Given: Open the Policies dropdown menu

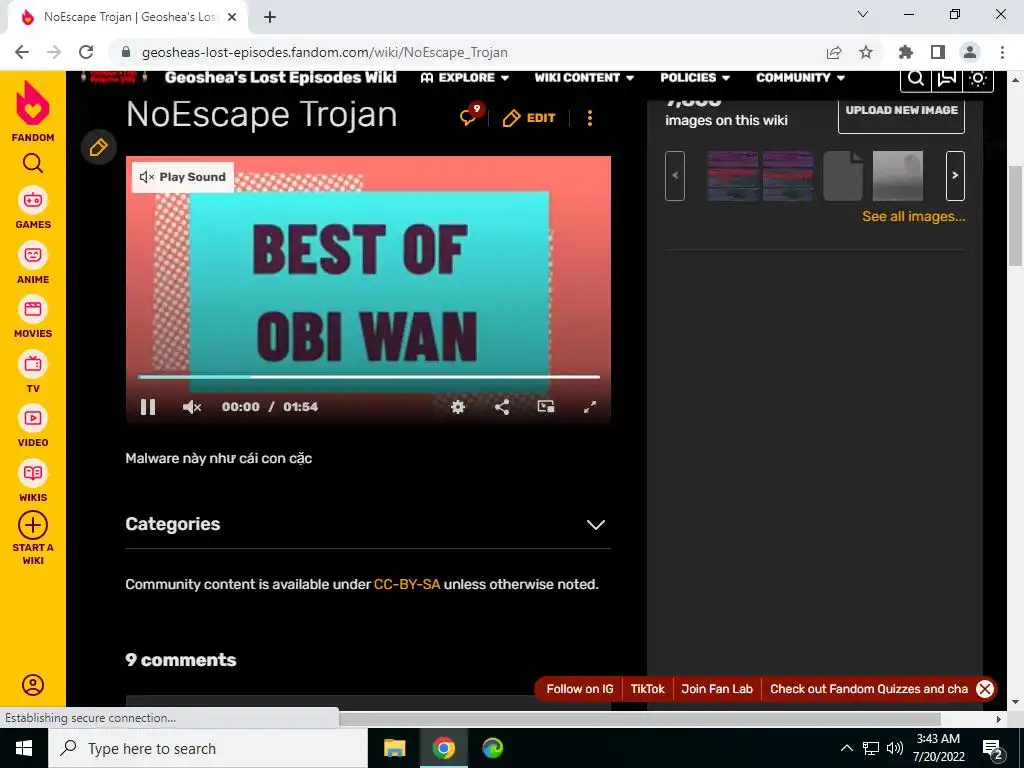Looking at the screenshot, I should (x=695, y=78).
